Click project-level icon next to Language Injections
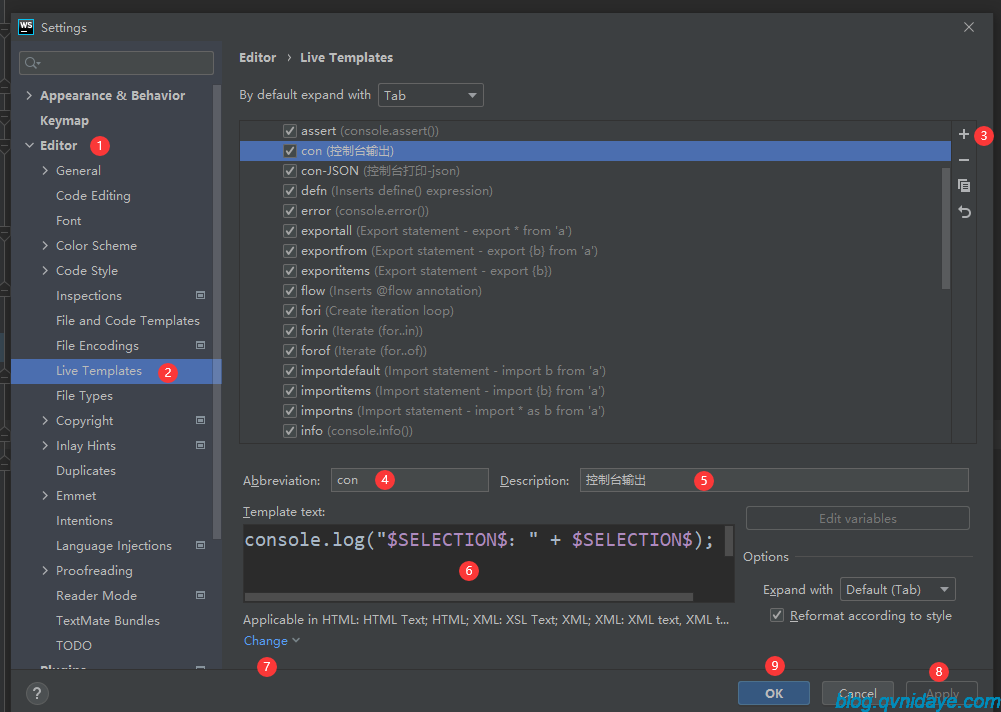 tap(200, 545)
